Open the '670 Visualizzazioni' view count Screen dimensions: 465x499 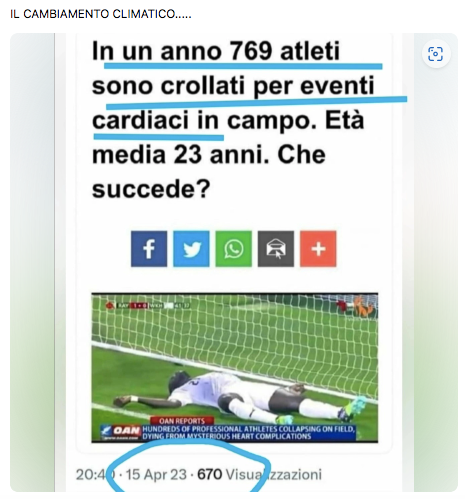(x=260, y=474)
